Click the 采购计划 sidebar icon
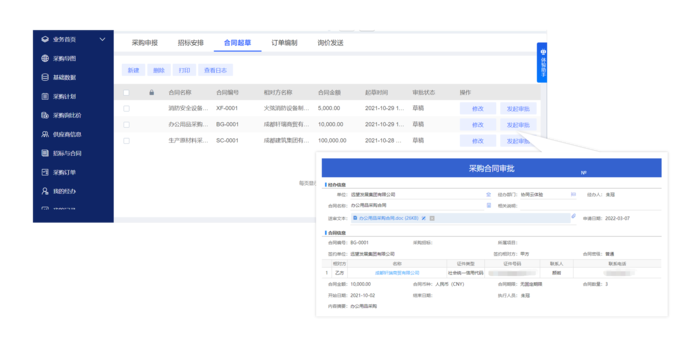The image size is (700, 362). 45,96
